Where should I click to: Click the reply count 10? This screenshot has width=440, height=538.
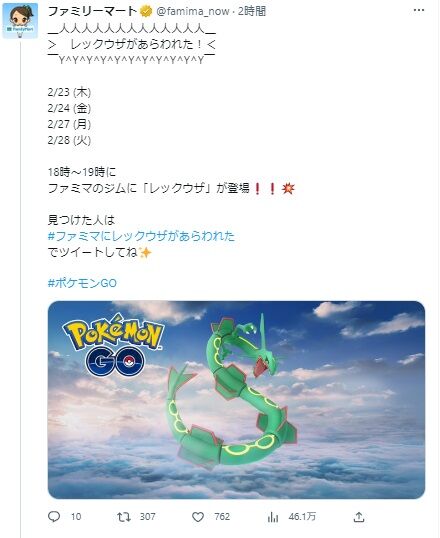pos(76,517)
